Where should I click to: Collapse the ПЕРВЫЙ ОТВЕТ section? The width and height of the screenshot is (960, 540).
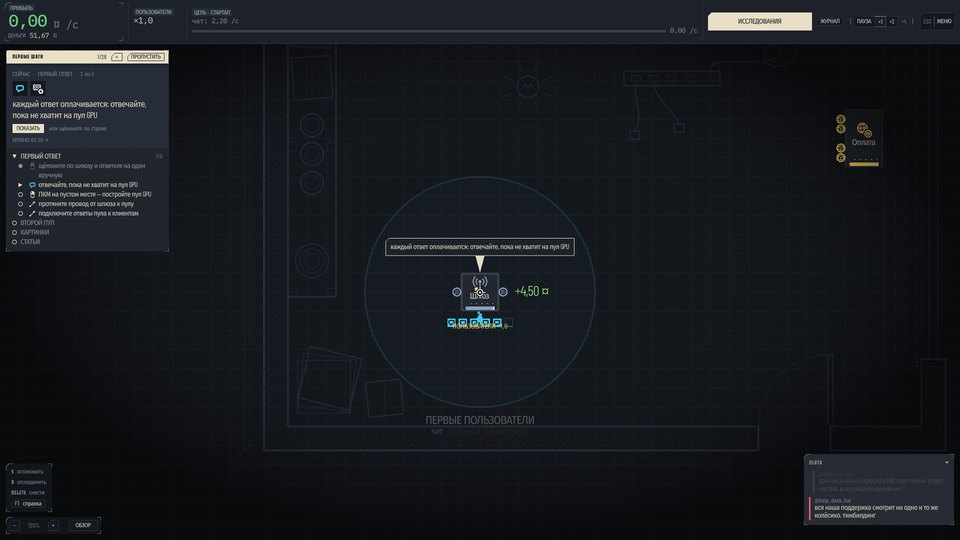point(15,156)
